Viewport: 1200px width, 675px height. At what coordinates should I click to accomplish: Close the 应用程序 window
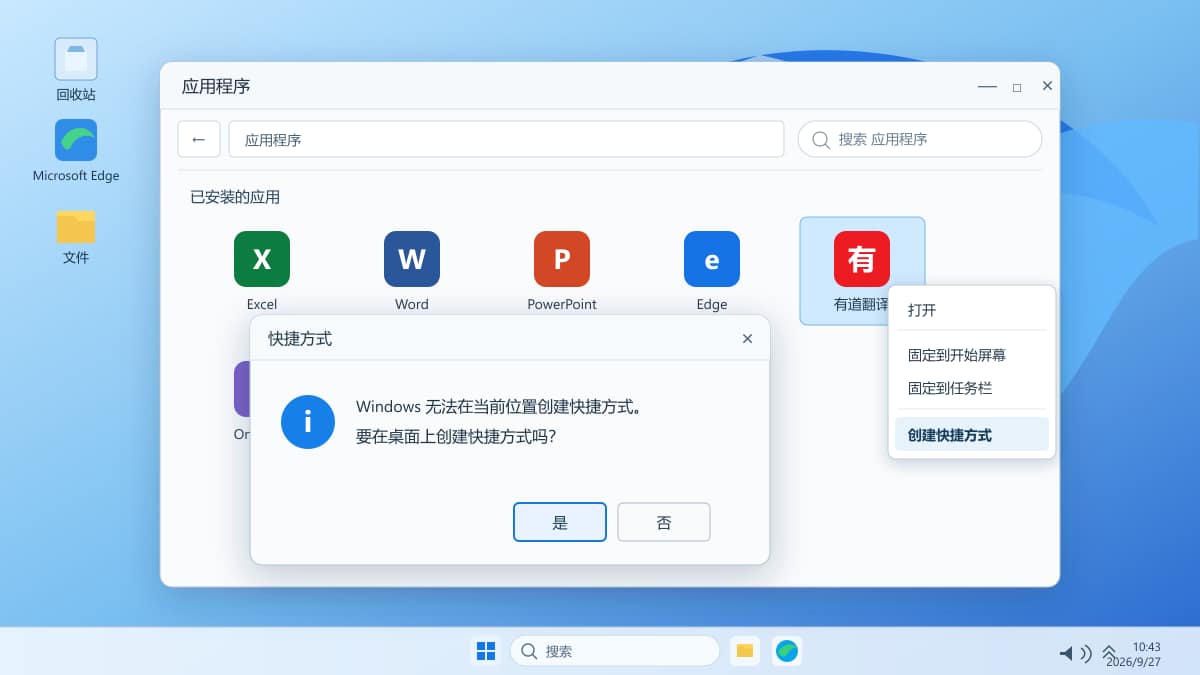pos(1047,86)
